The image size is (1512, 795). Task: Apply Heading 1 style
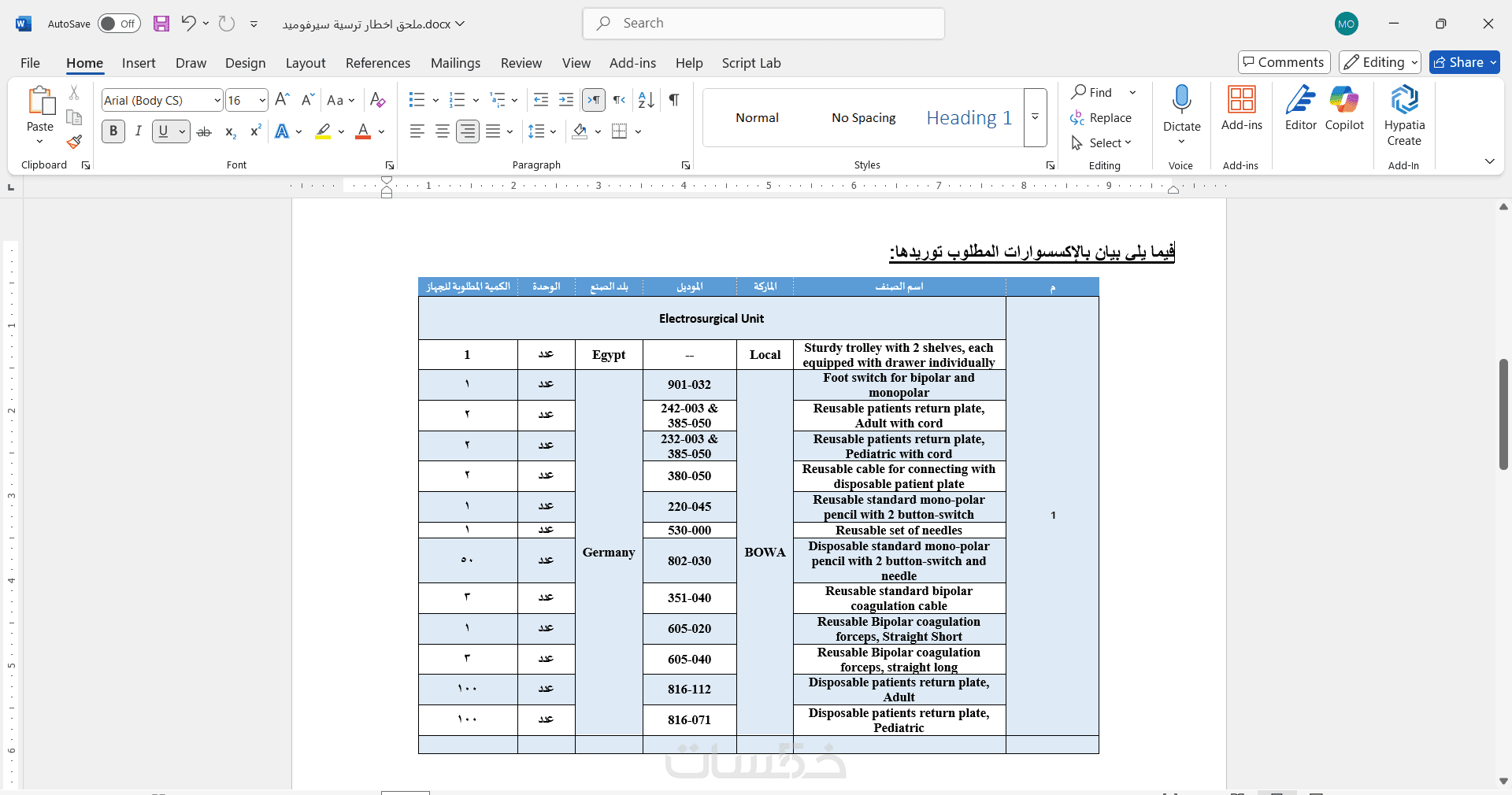tap(969, 117)
